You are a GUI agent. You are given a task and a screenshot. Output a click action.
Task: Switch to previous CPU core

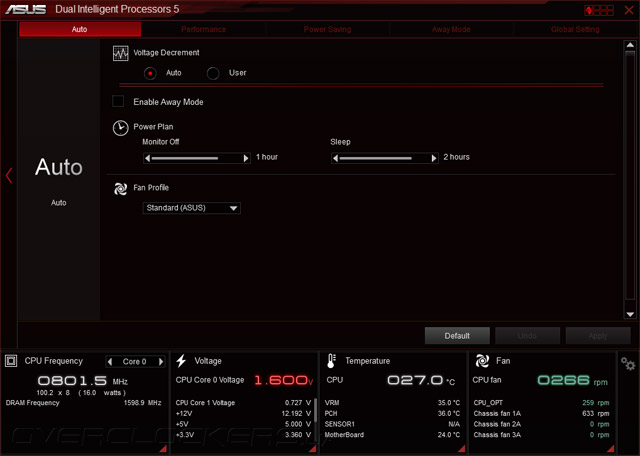(110, 361)
